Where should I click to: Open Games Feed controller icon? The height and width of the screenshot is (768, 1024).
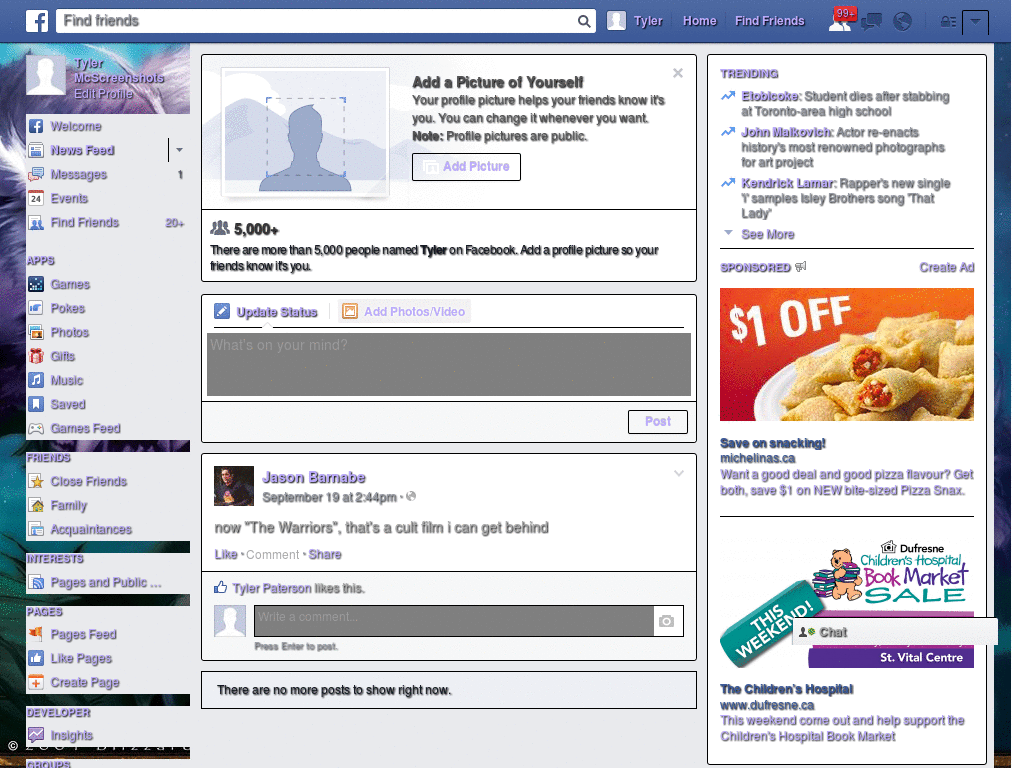click(x=36, y=428)
